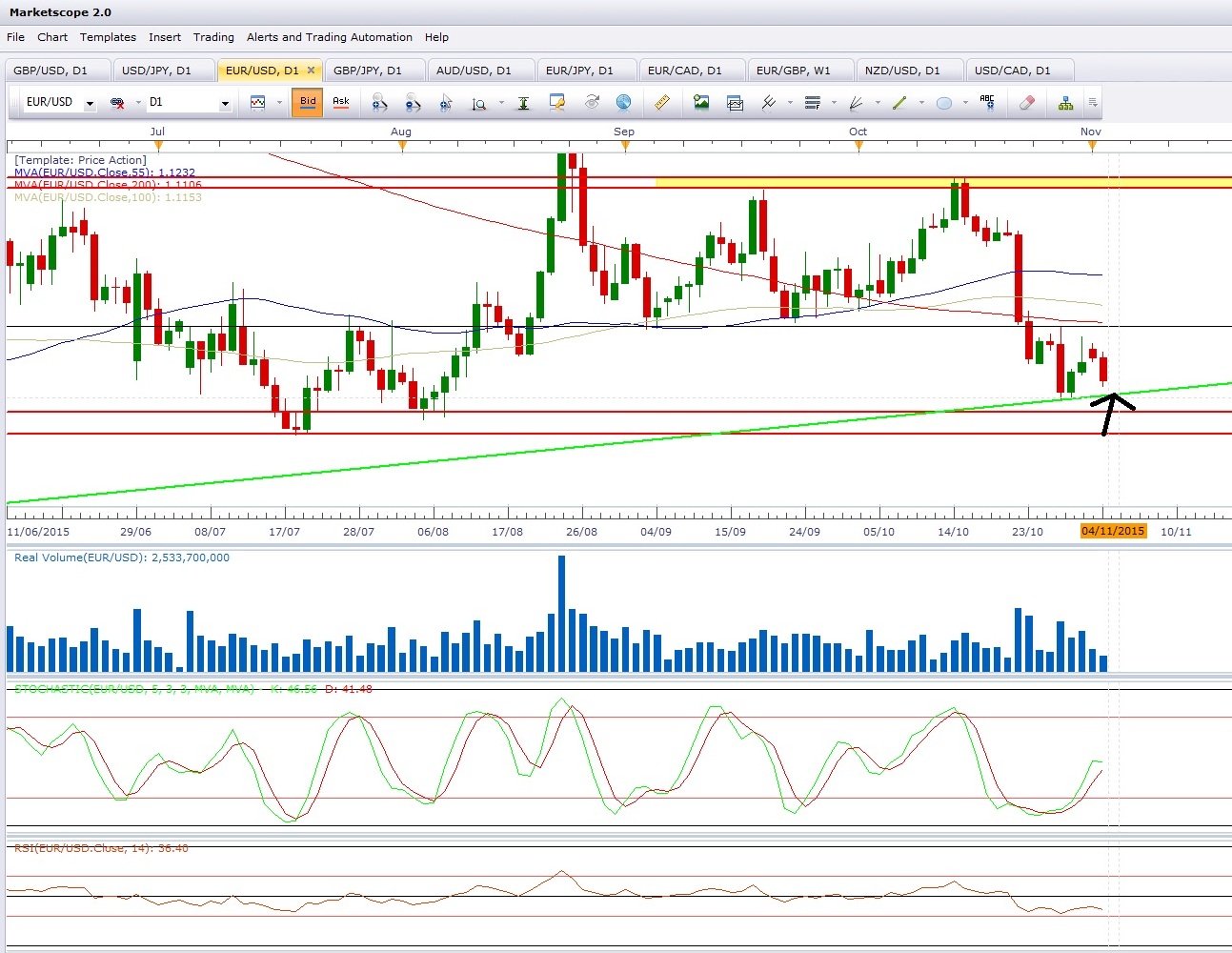Click the highlighted 04/11/2015 date label
The height and width of the screenshot is (953, 1232).
point(1113,531)
